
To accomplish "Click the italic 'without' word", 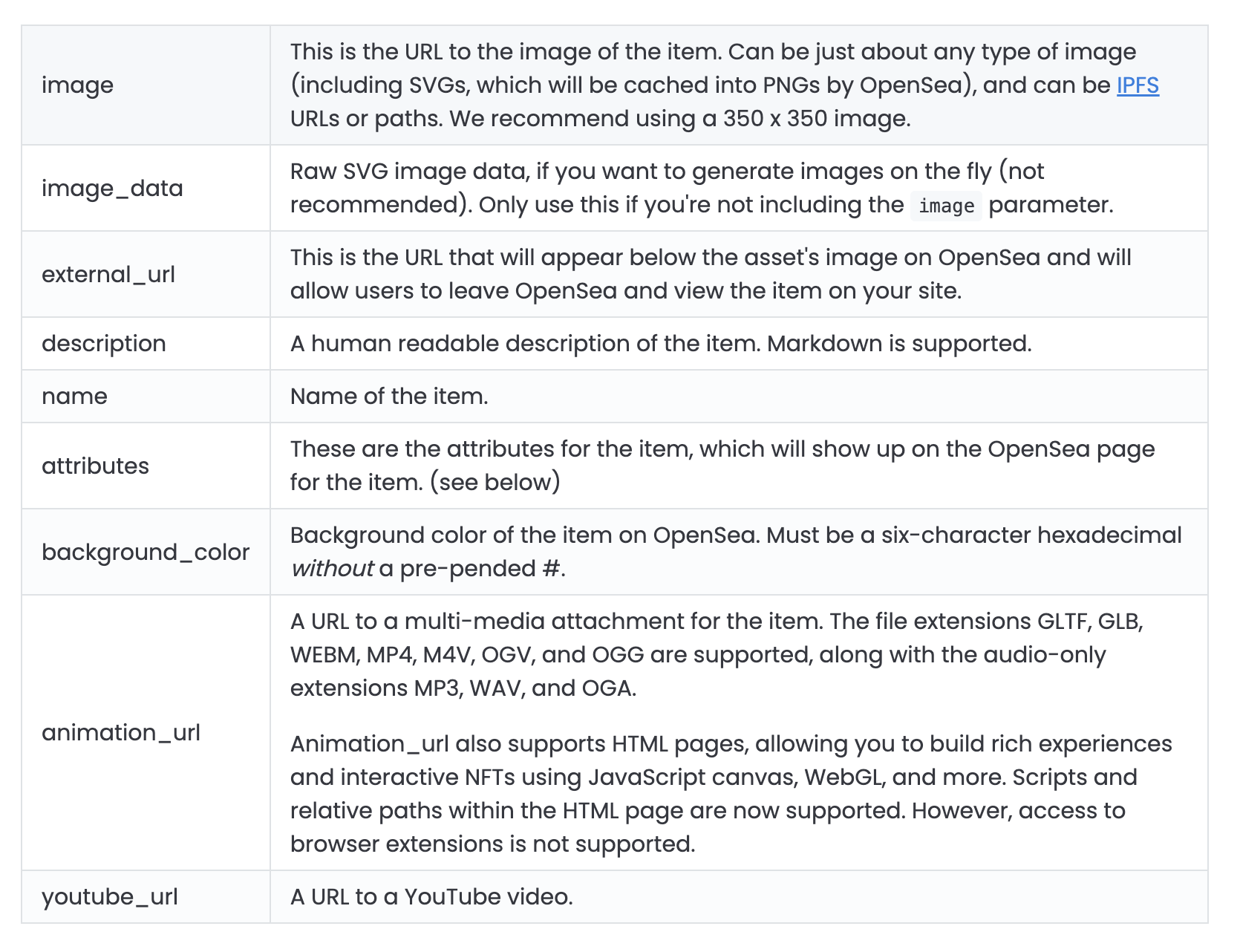I will click(332, 569).
